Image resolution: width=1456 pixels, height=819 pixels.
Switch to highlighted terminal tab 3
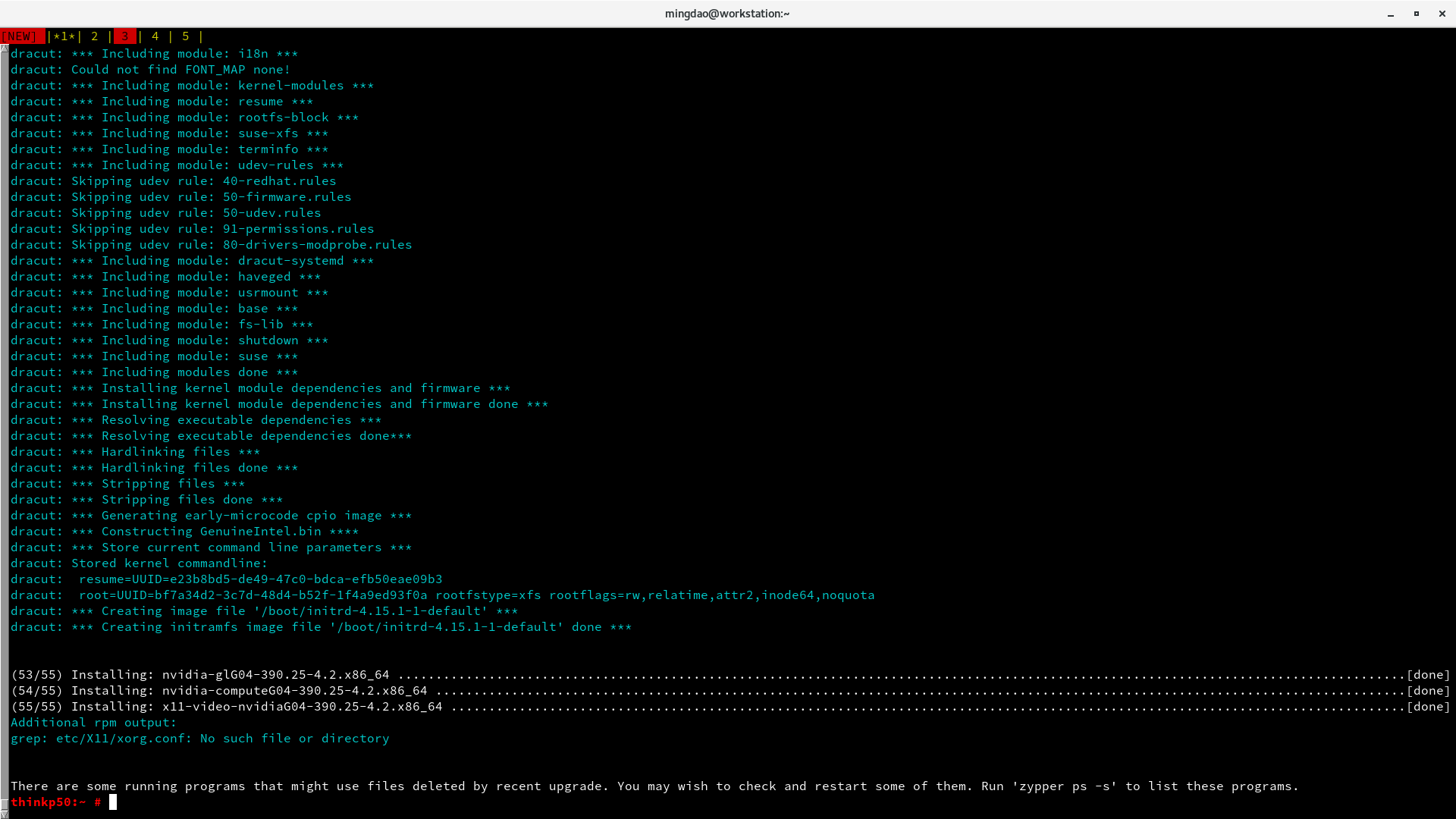tap(125, 36)
